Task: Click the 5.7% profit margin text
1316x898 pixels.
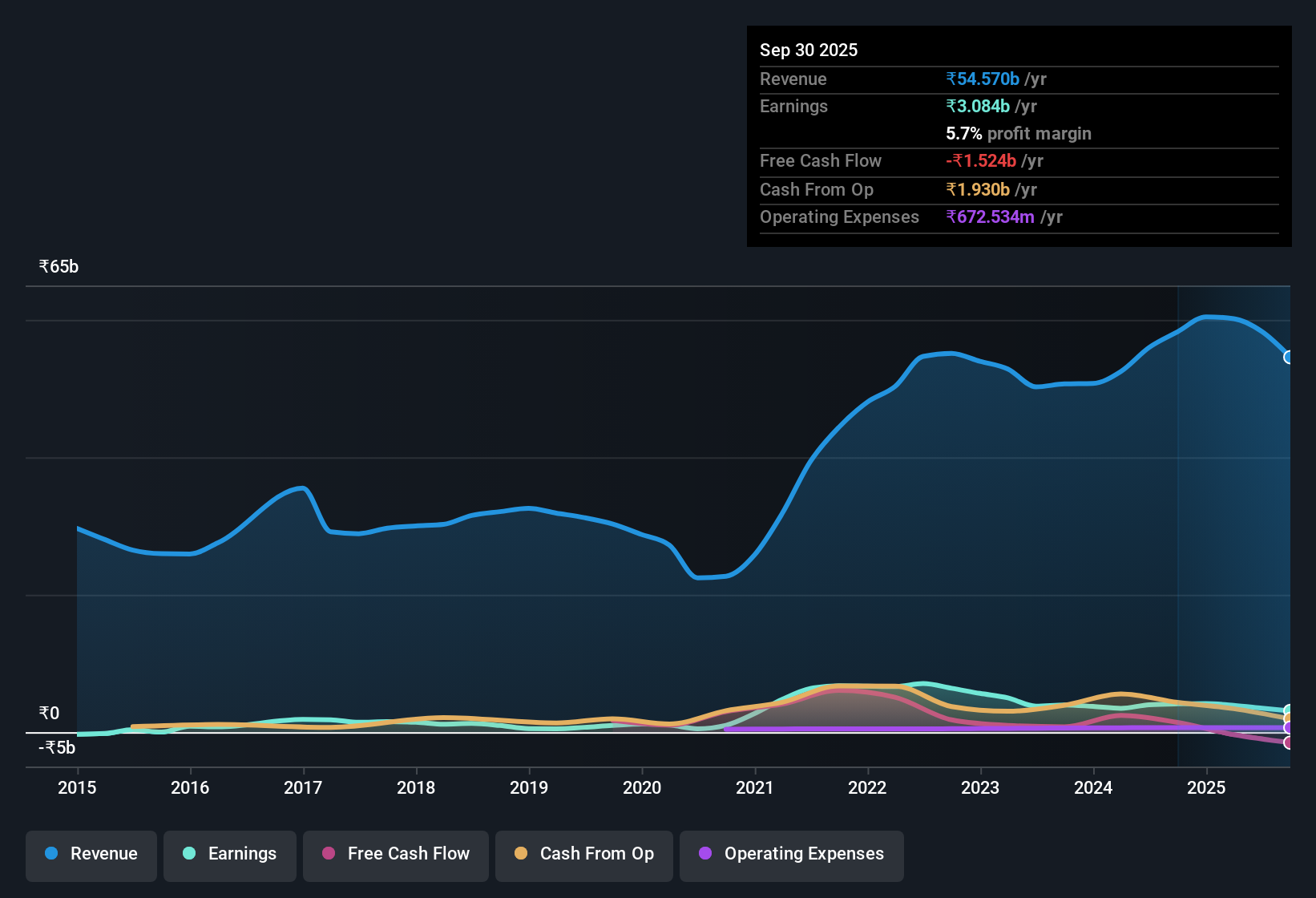Action: (x=1018, y=133)
